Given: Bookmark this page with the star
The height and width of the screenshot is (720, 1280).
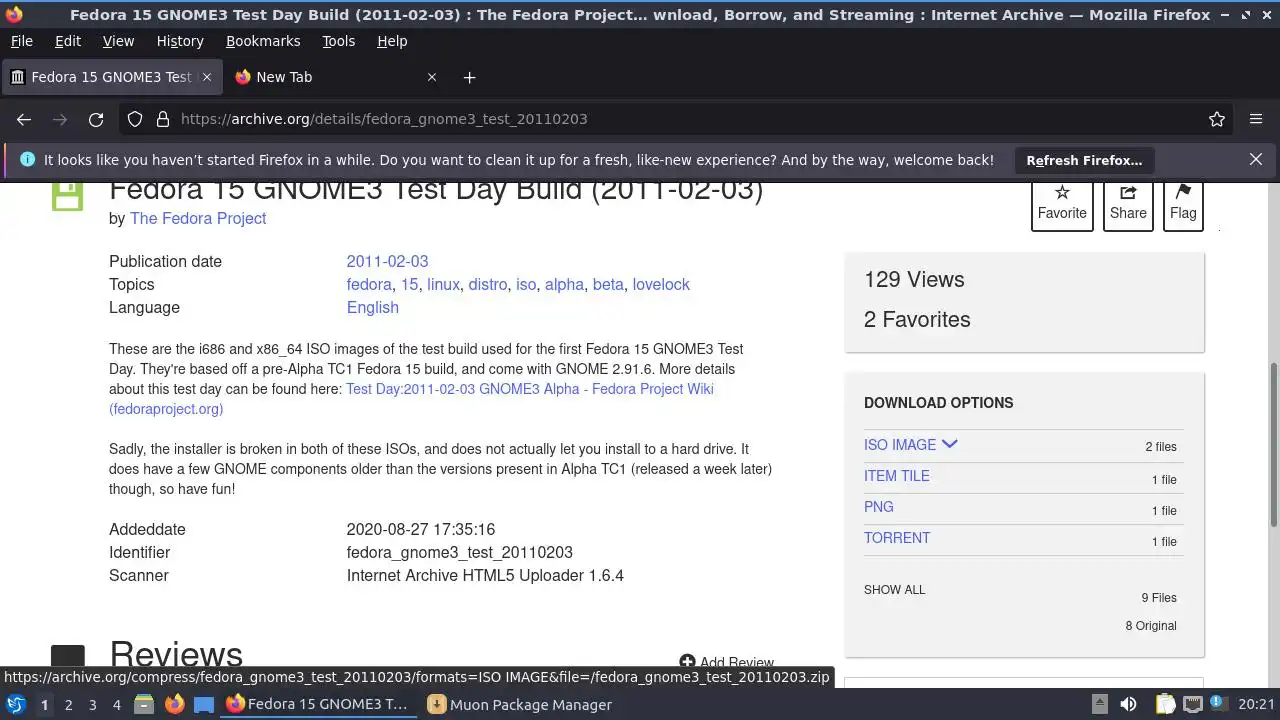Looking at the screenshot, I should 1217,119.
